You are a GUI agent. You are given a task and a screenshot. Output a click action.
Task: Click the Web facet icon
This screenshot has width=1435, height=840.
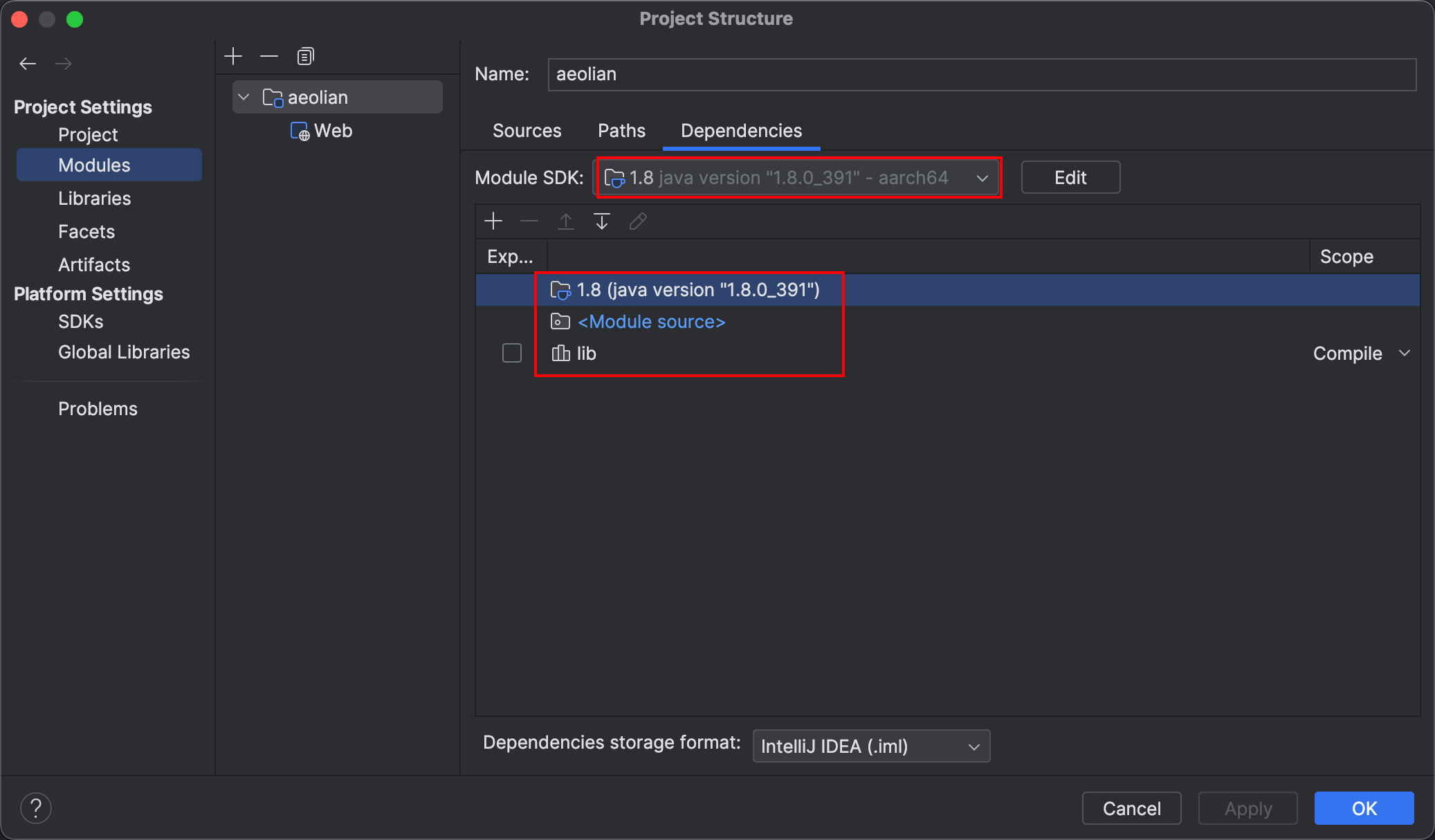pos(300,131)
